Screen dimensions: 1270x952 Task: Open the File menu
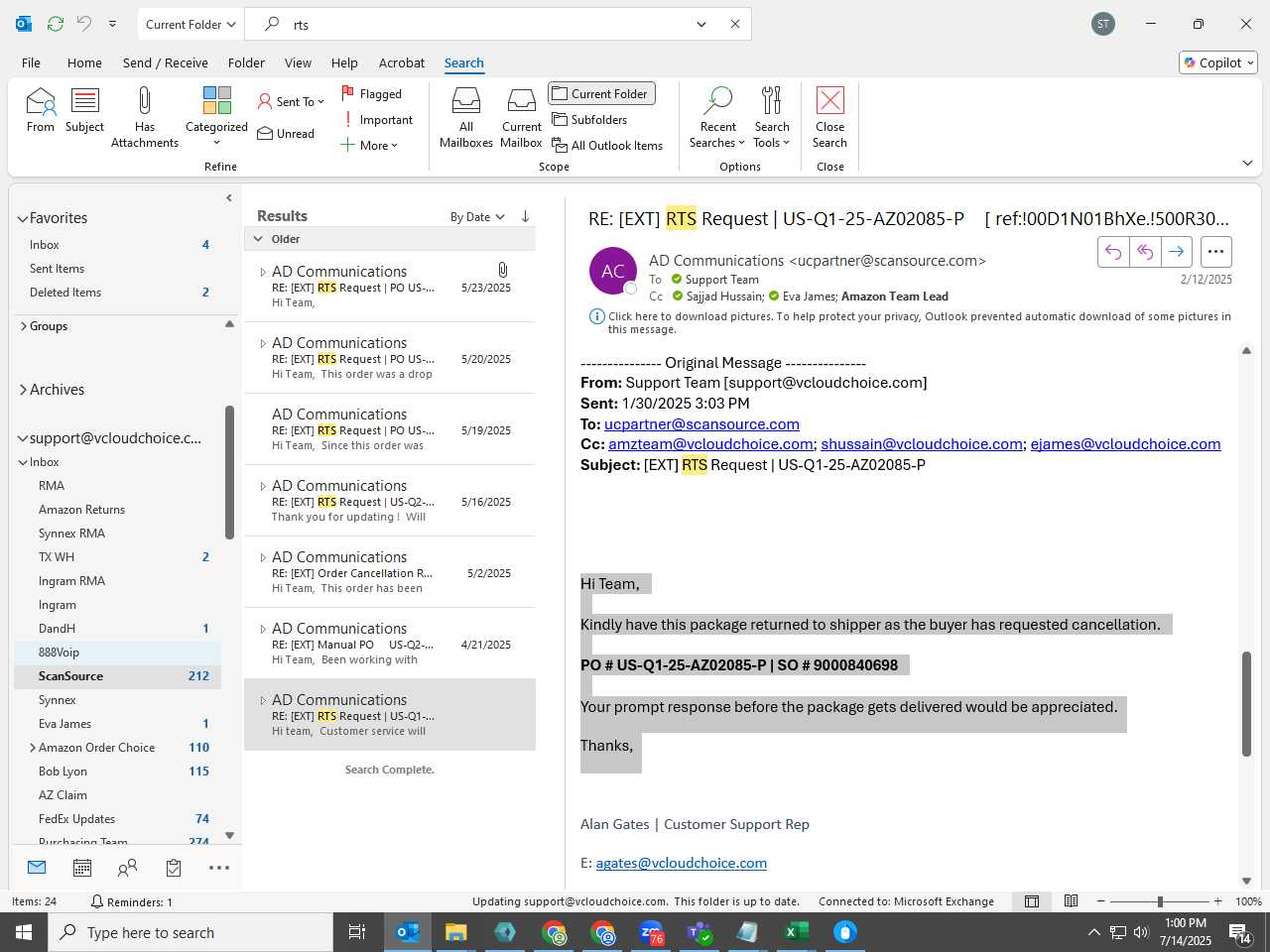31,62
